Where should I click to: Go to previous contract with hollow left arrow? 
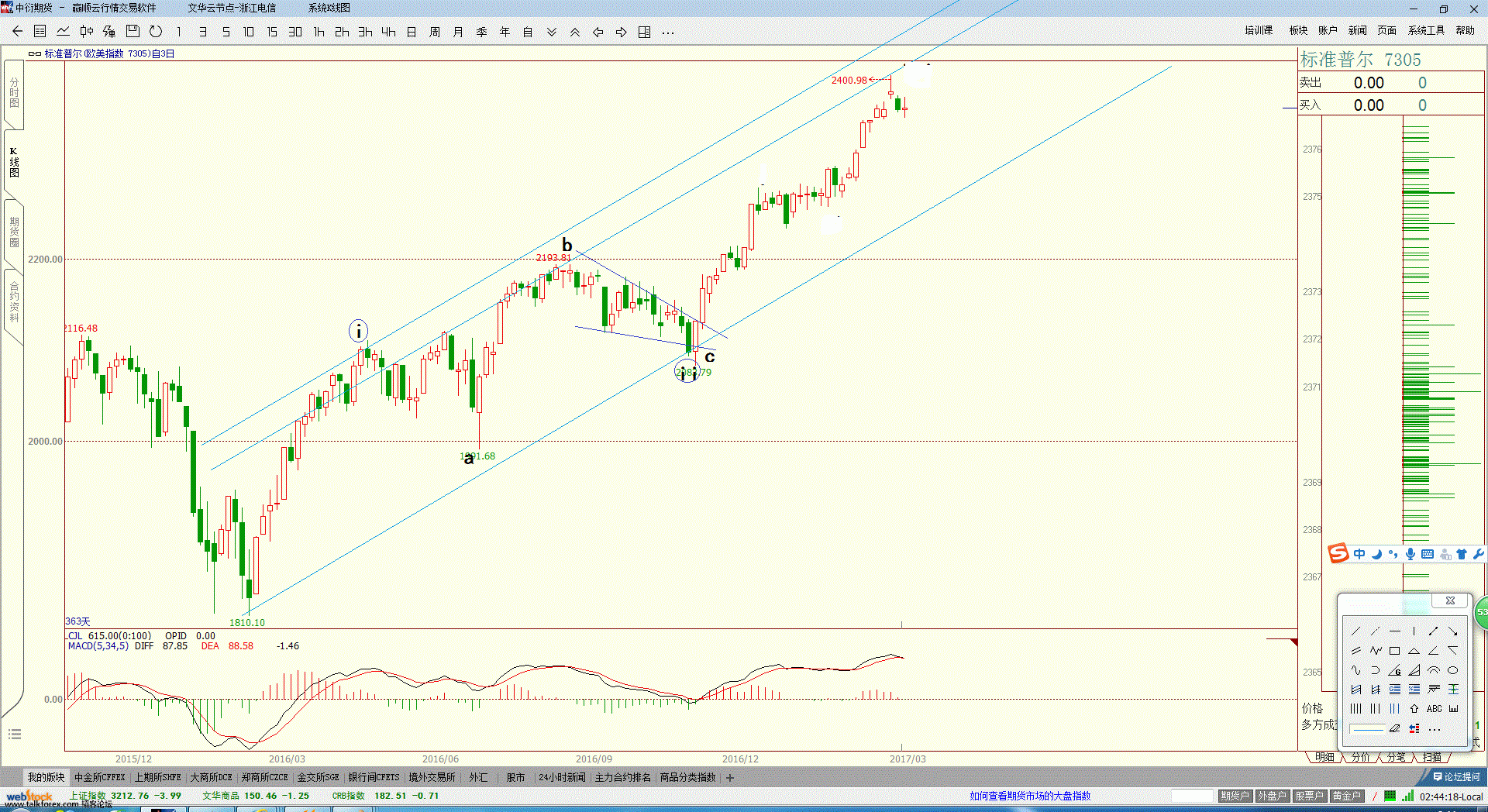(x=598, y=32)
